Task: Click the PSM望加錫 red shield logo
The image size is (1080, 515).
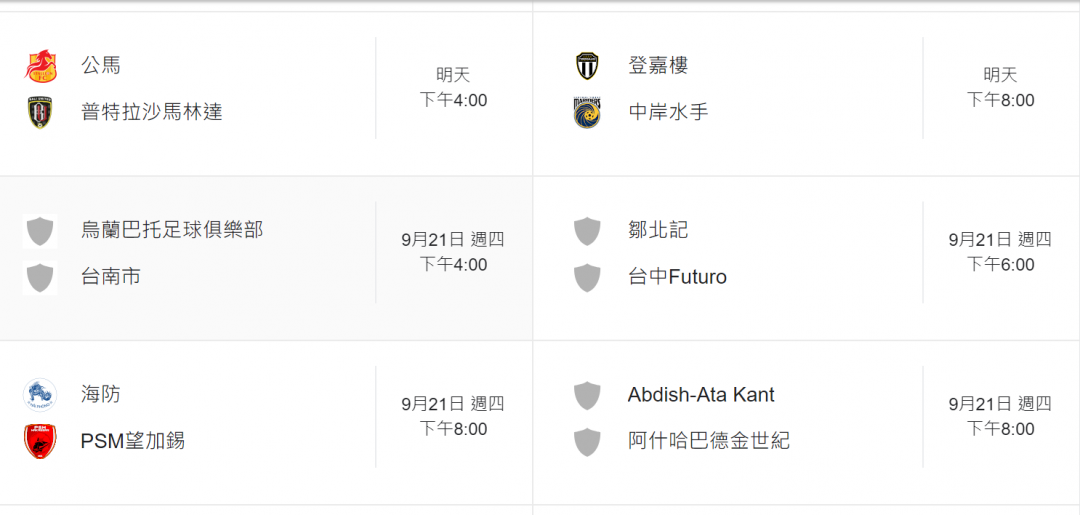Action: (40, 441)
